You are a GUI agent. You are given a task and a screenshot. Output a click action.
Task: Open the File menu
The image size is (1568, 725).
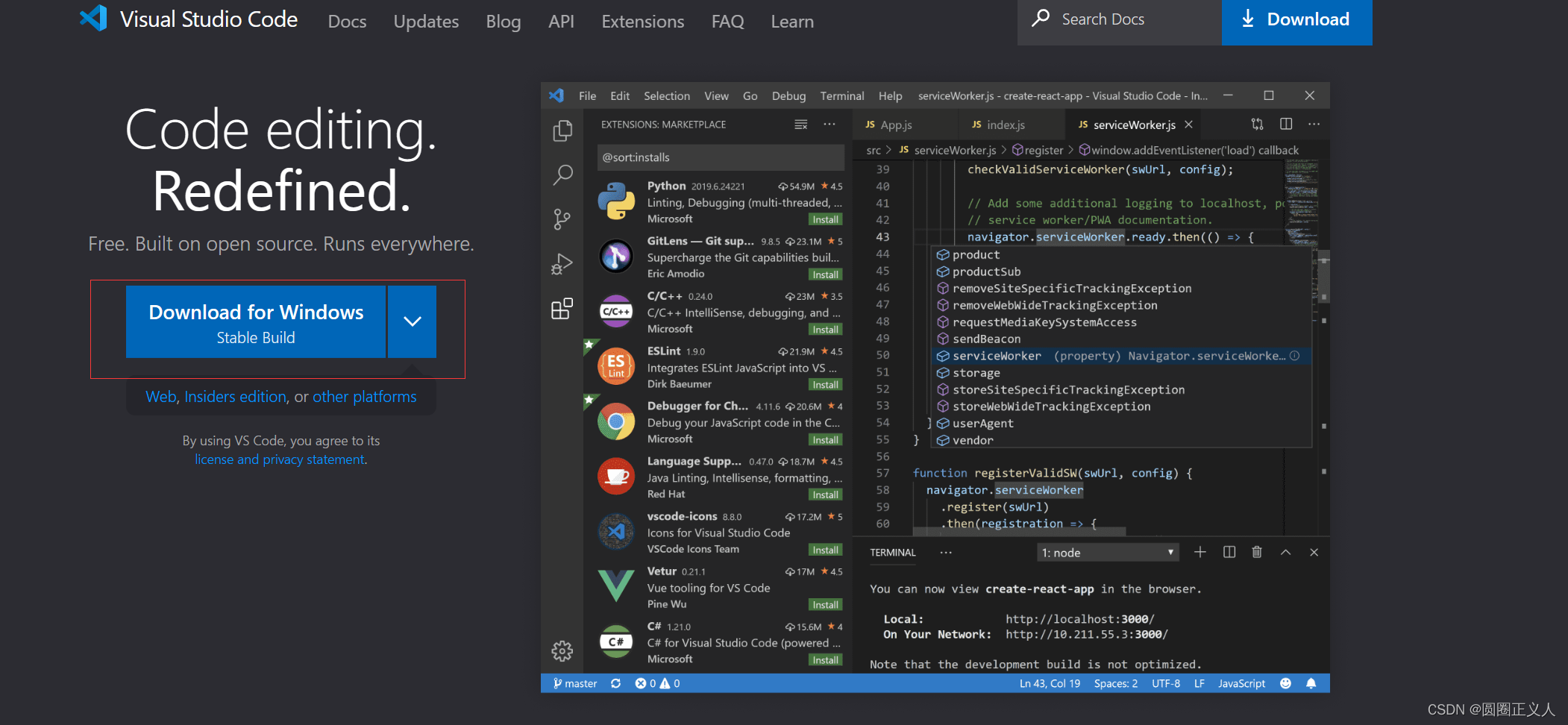pyautogui.click(x=587, y=95)
